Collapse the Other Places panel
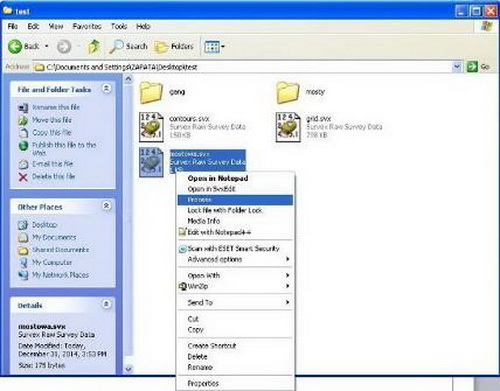 tap(106, 206)
